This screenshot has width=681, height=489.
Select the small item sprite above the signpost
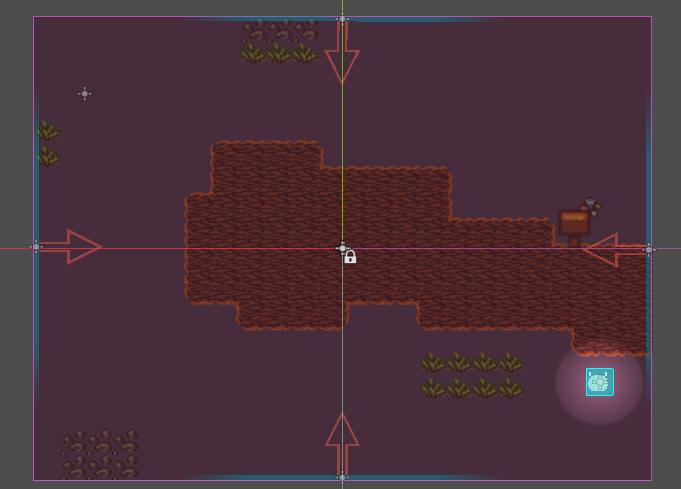[x=592, y=207]
